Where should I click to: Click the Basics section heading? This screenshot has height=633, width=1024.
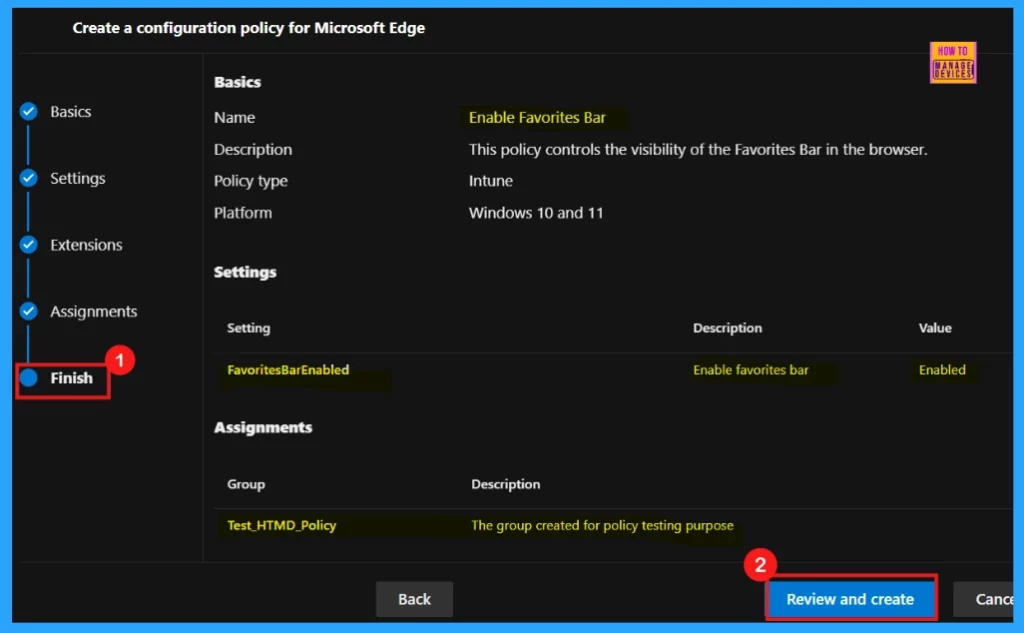(x=237, y=82)
